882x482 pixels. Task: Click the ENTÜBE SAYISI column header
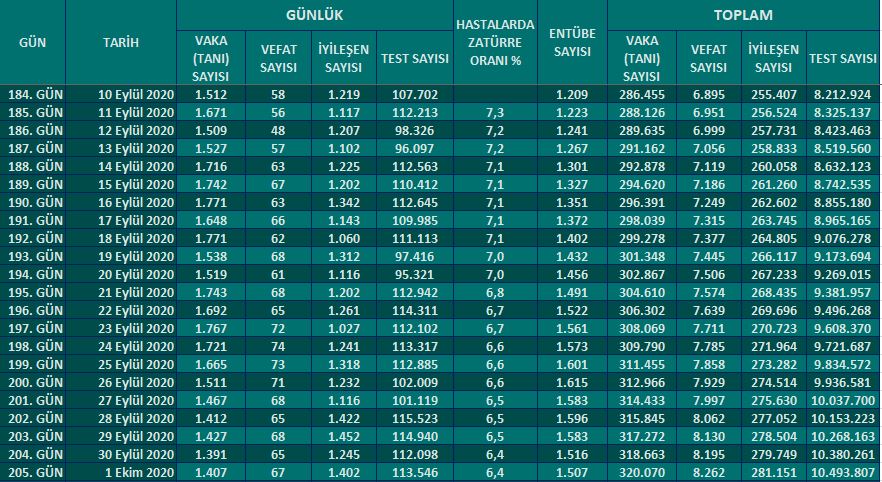pyautogui.click(x=572, y=43)
